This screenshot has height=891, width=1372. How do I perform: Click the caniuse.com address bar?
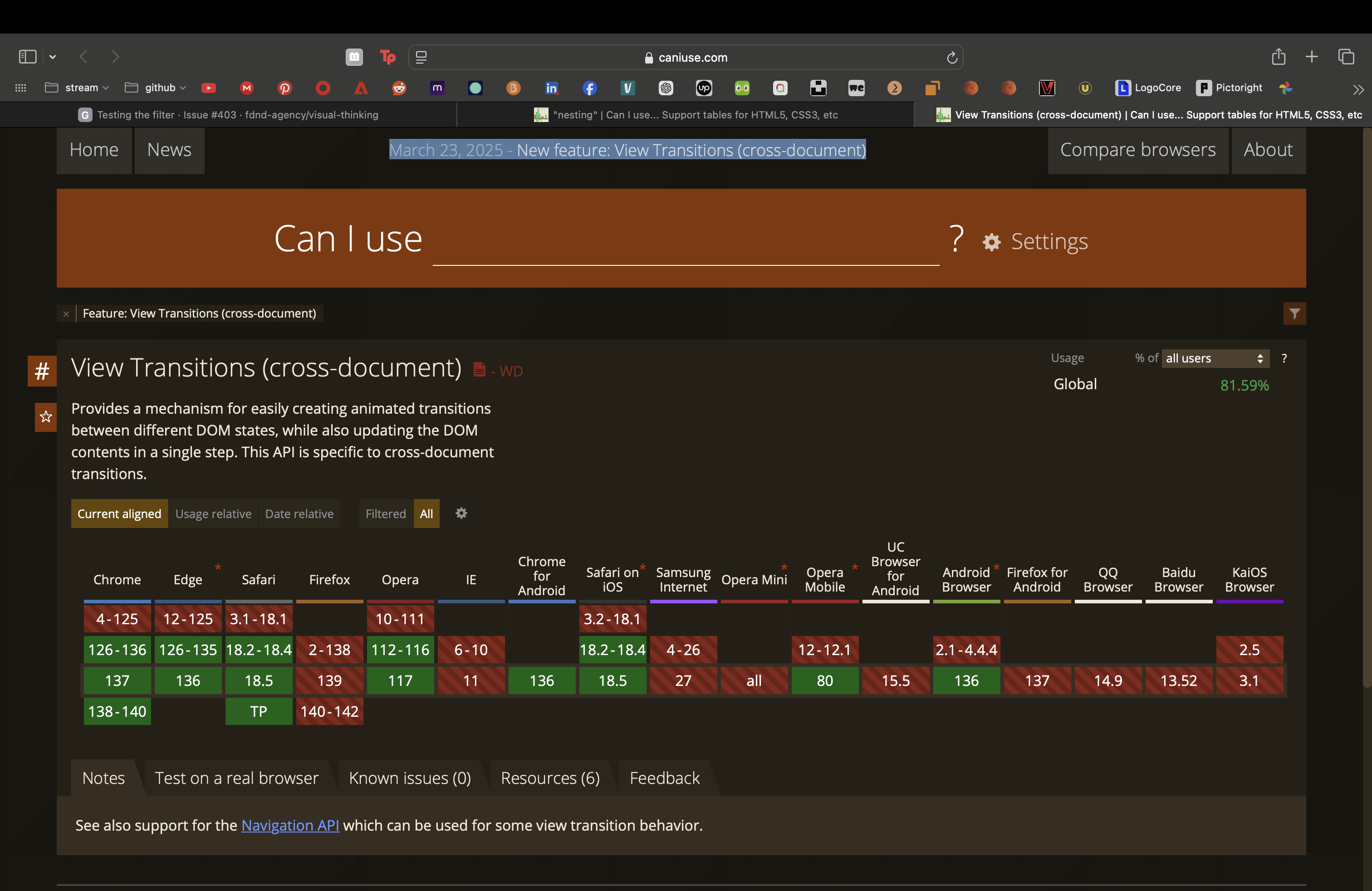tap(686, 57)
